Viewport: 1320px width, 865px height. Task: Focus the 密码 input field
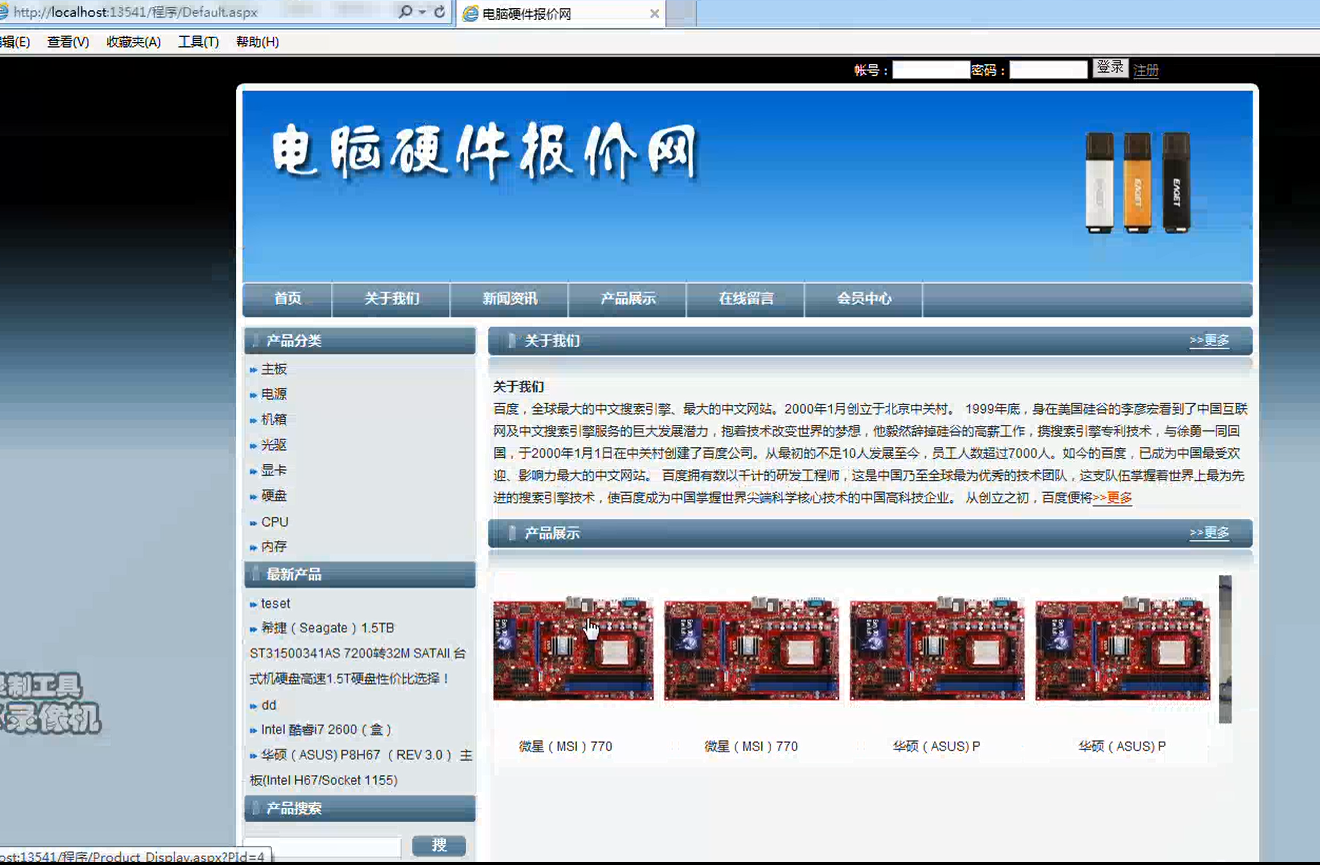point(1048,70)
